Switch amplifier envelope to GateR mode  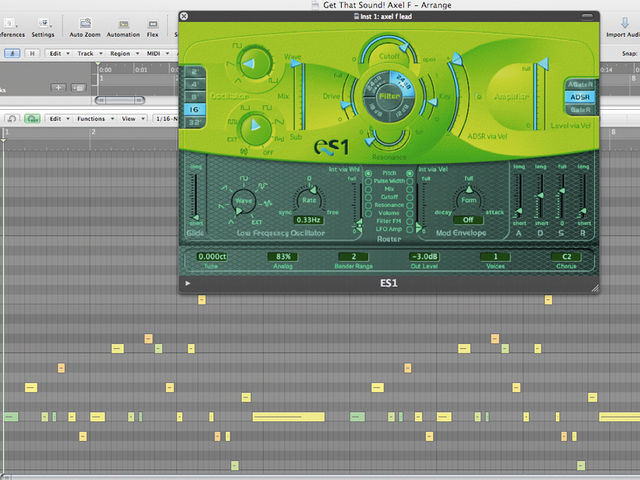pos(580,110)
